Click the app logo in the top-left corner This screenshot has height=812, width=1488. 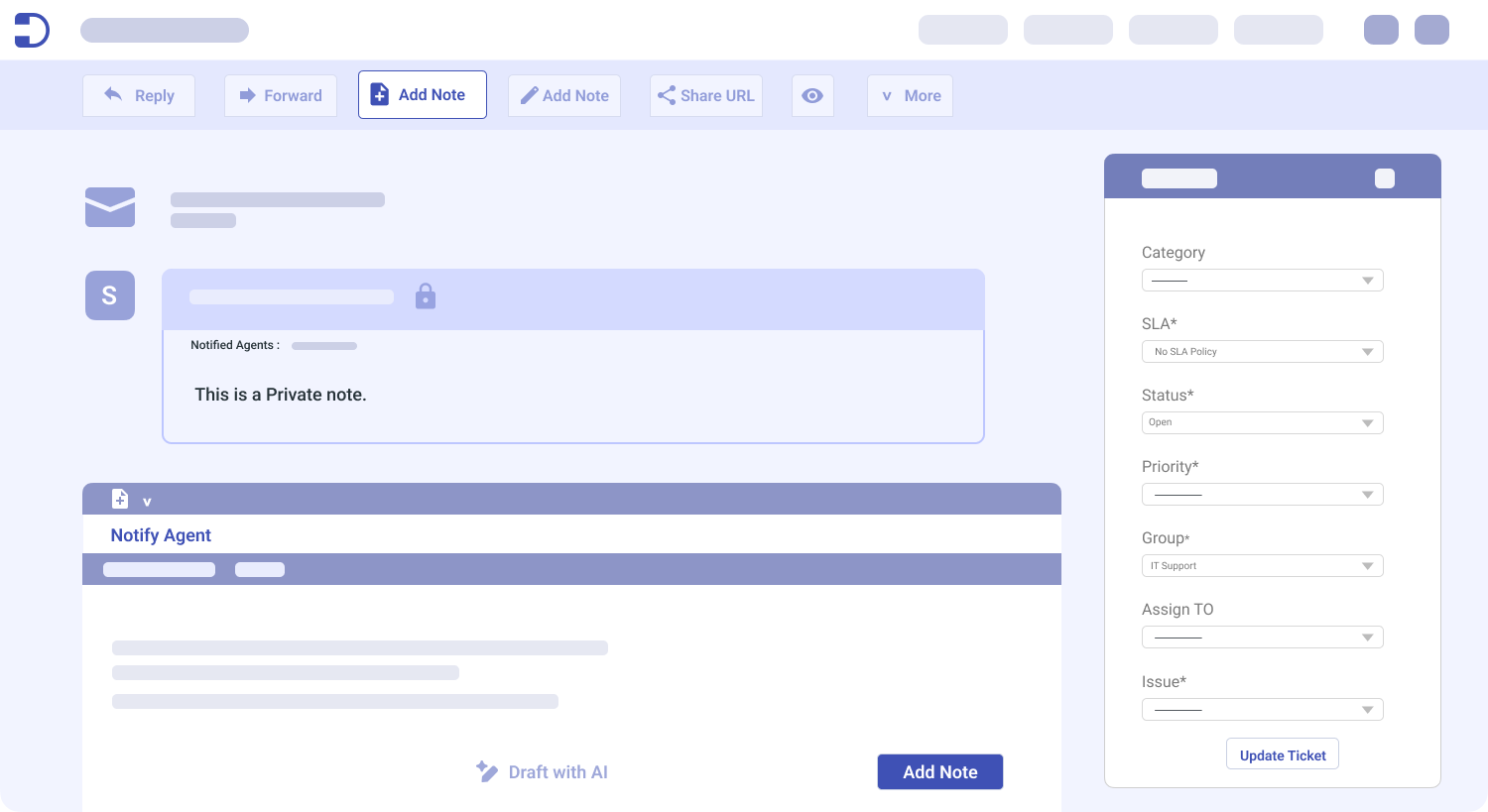[30, 30]
